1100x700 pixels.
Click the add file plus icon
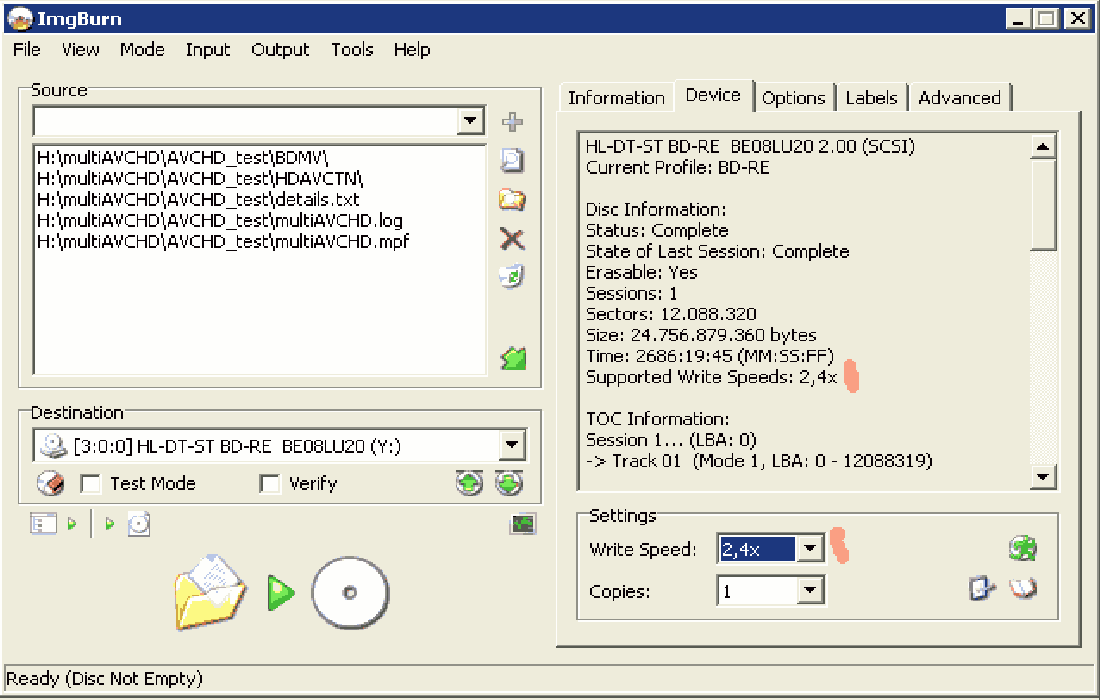click(512, 122)
